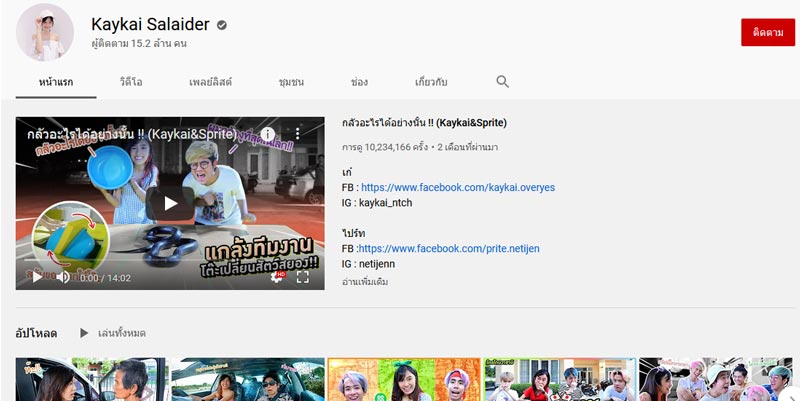Enter fullscreen mode in the video player

303,277
